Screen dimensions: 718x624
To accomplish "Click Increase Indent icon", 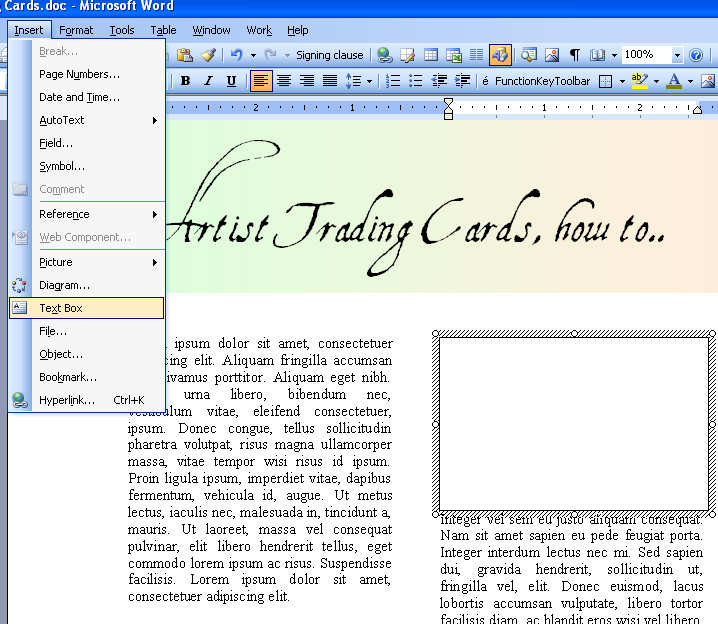I will click(x=462, y=81).
